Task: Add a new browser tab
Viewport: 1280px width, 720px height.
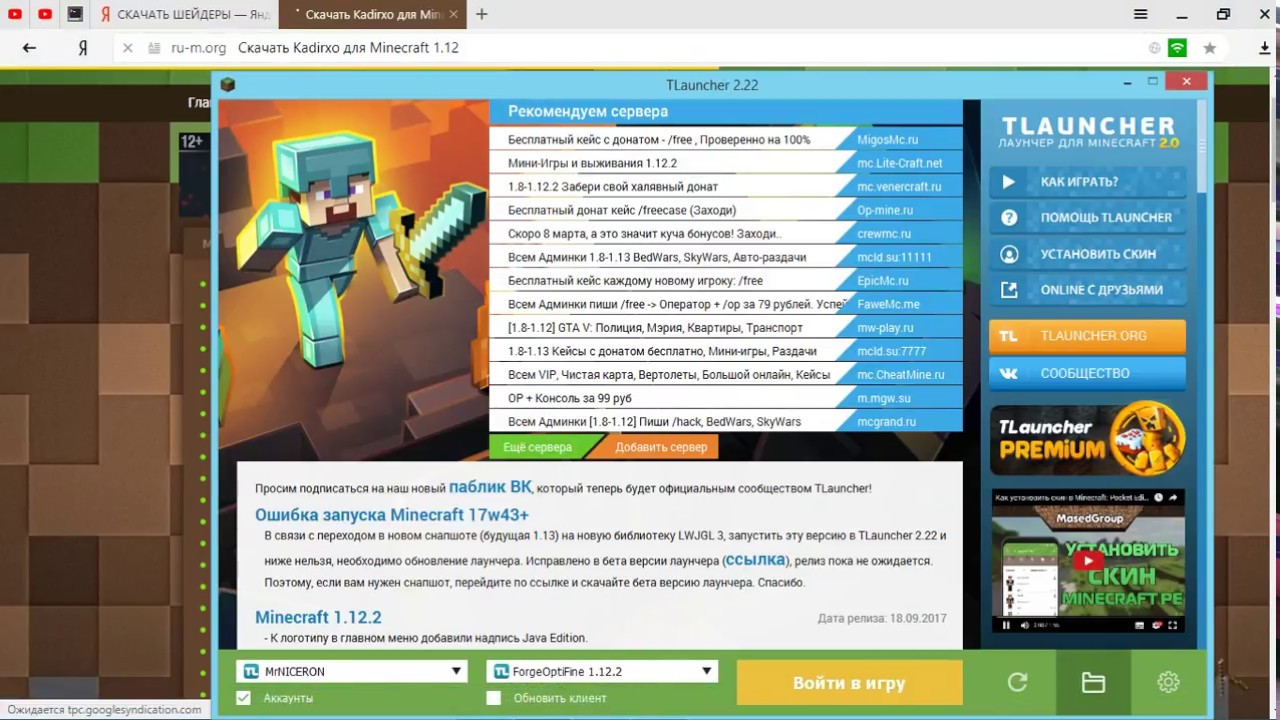Action: (x=482, y=14)
